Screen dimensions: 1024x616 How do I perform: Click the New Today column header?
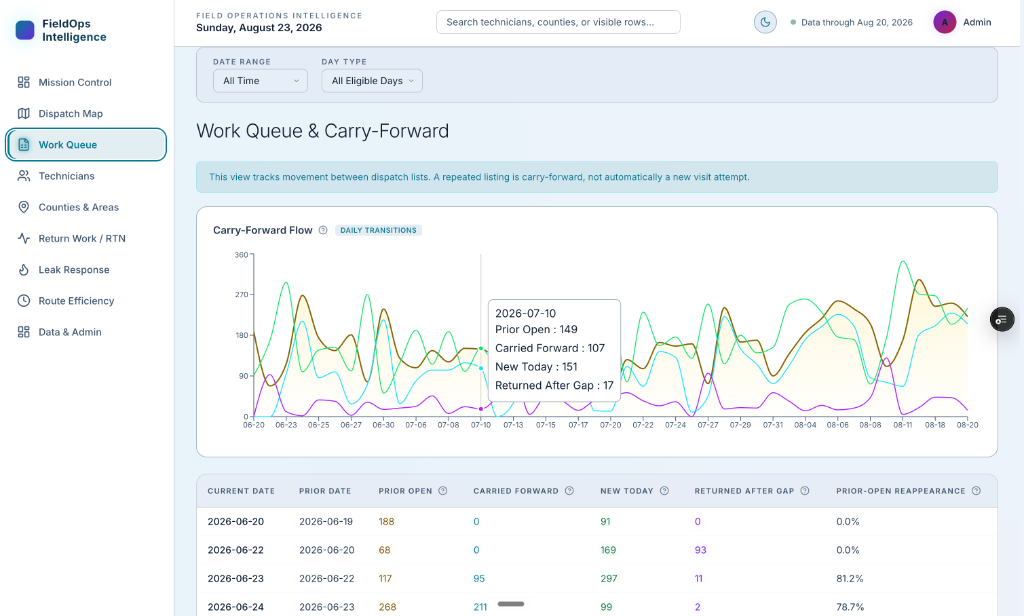coord(627,491)
